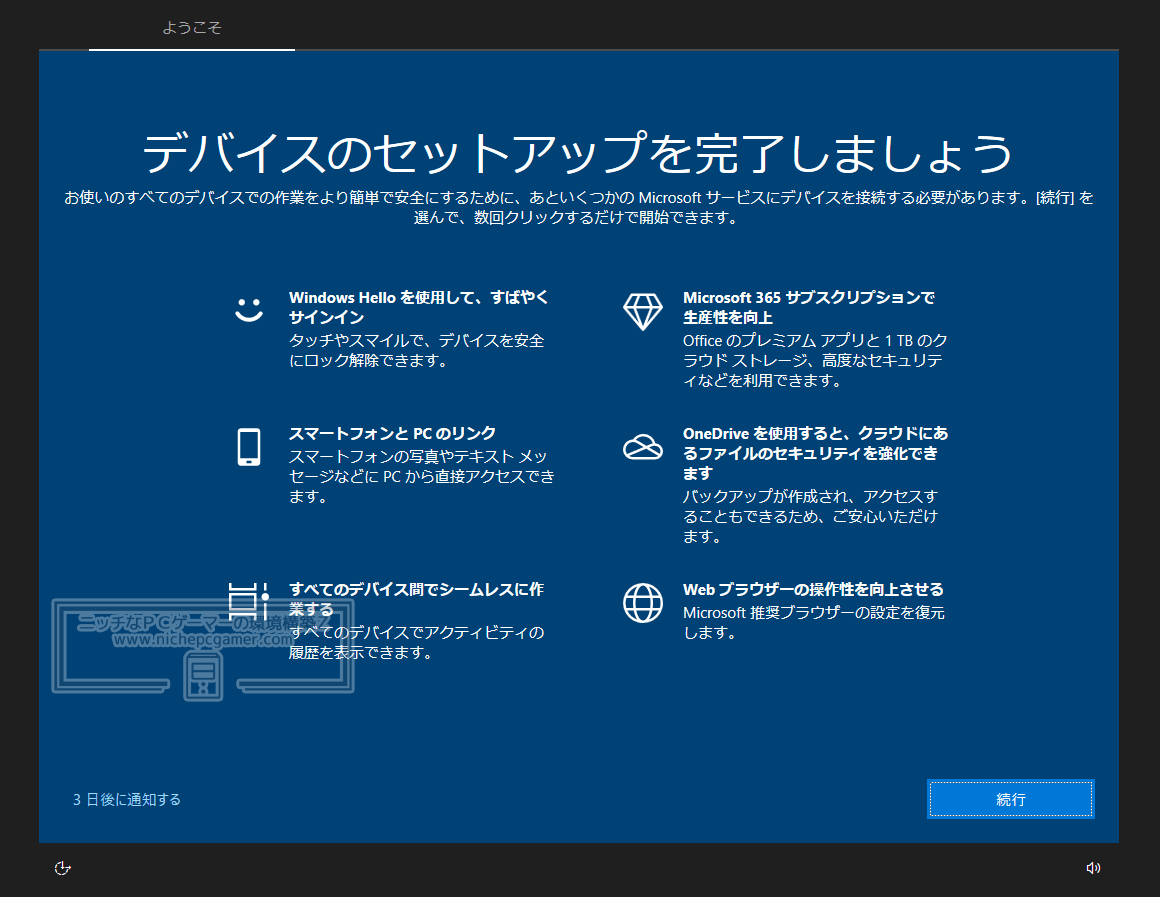
Task: Click the Microsoft 365 diamond icon
Action: click(x=643, y=312)
